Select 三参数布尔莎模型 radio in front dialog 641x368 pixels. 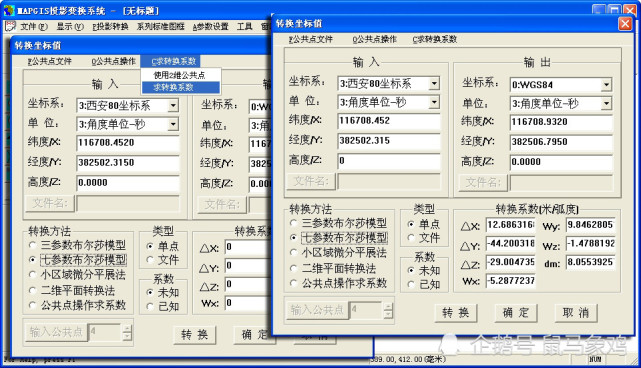[x=293, y=223]
